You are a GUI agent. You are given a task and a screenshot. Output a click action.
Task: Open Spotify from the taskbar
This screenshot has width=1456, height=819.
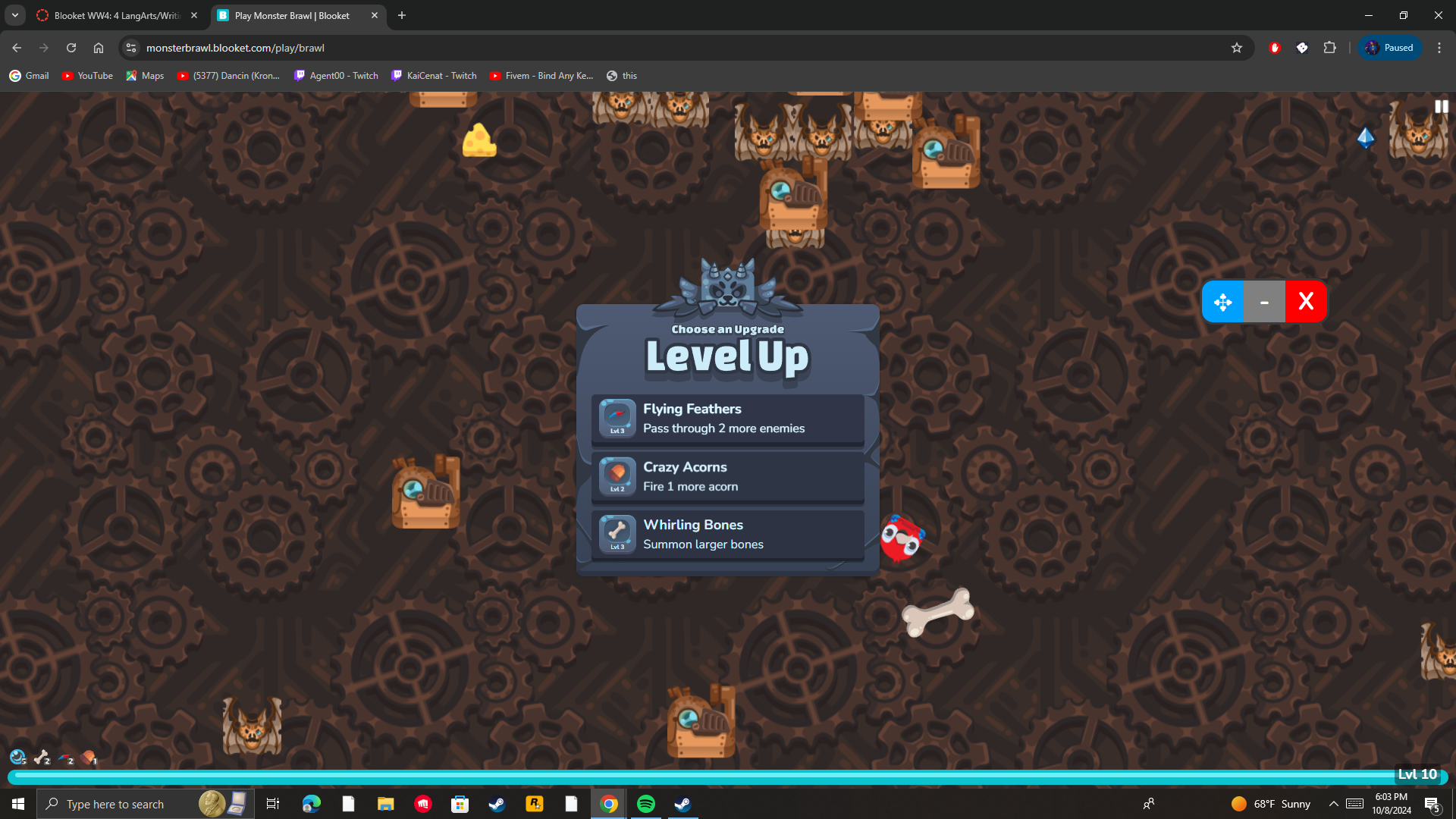[646, 804]
